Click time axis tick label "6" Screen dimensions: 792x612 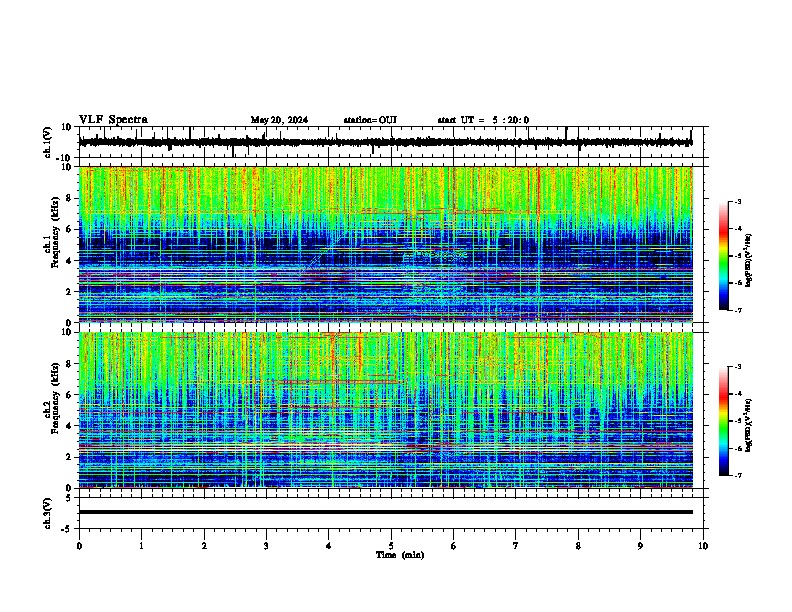click(454, 546)
